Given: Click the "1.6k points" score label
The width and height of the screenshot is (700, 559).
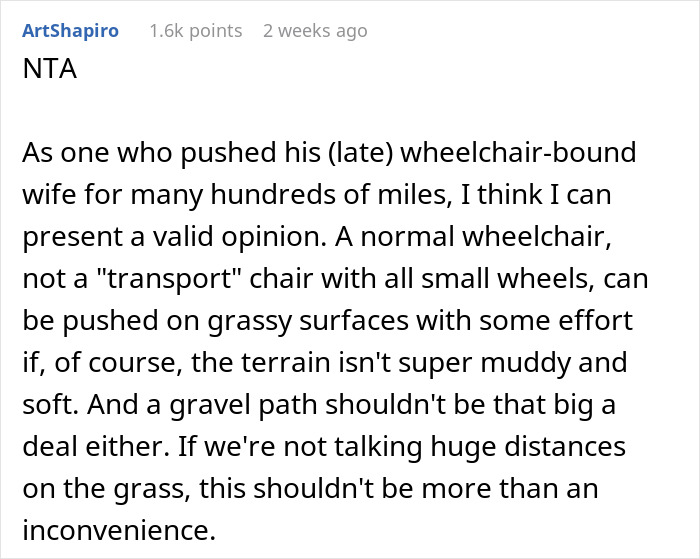Looking at the screenshot, I should click(196, 31).
